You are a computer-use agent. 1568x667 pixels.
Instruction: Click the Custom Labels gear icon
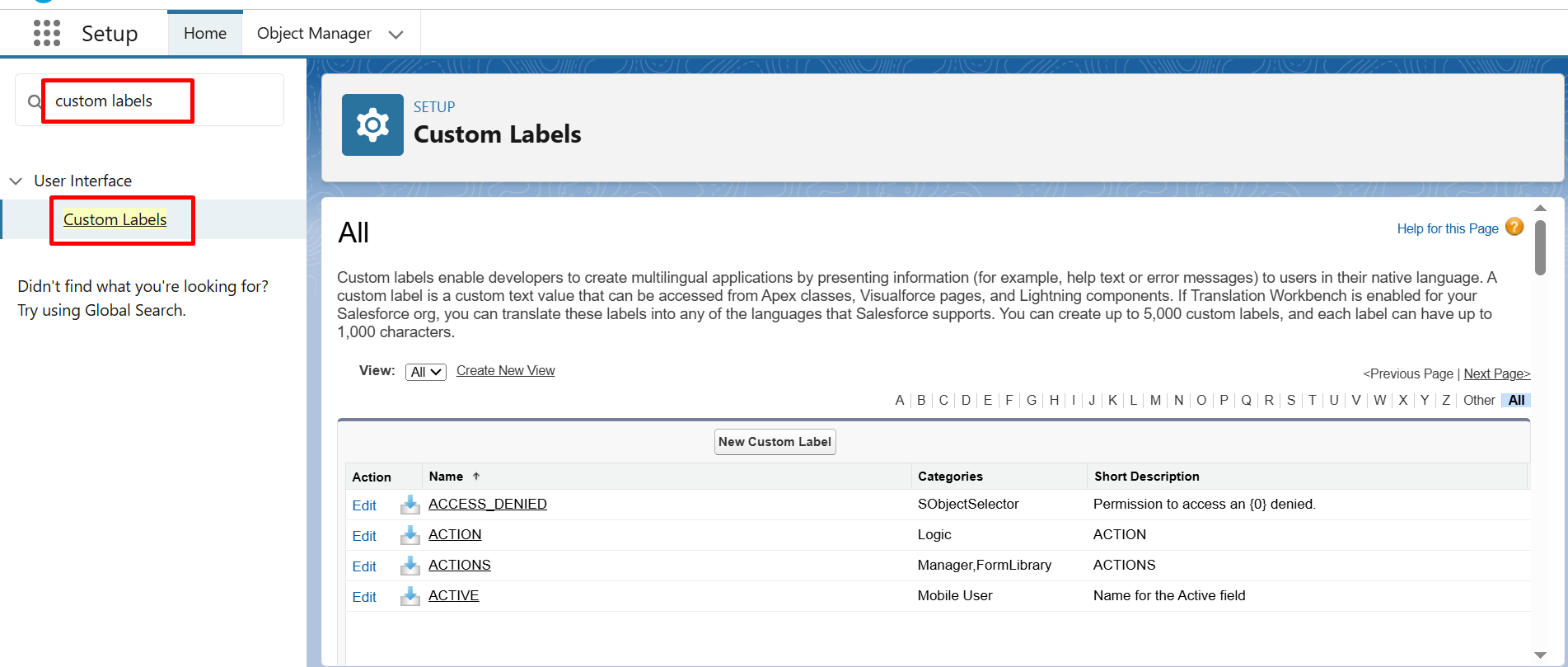tap(372, 124)
